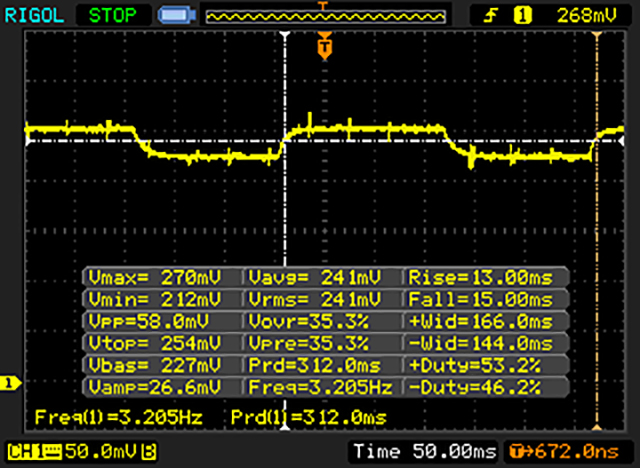The height and width of the screenshot is (468, 640).
Task: Click the Vbas= 227mV measurement
Action: pyautogui.click(x=155, y=365)
